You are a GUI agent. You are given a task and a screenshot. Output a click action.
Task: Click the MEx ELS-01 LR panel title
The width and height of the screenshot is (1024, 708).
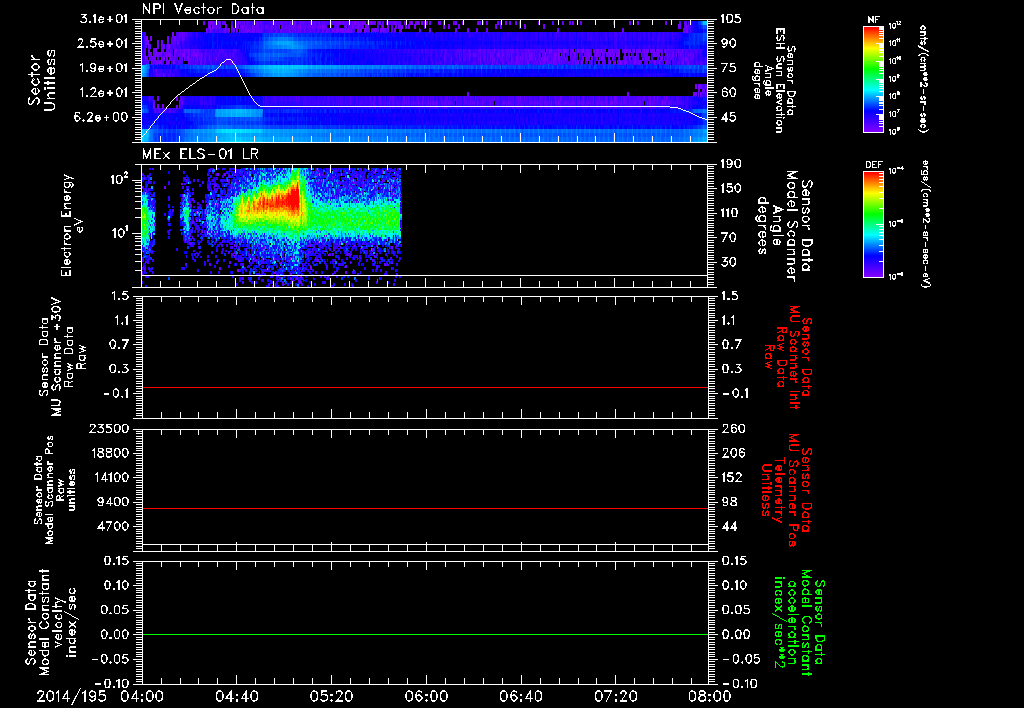[199, 154]
